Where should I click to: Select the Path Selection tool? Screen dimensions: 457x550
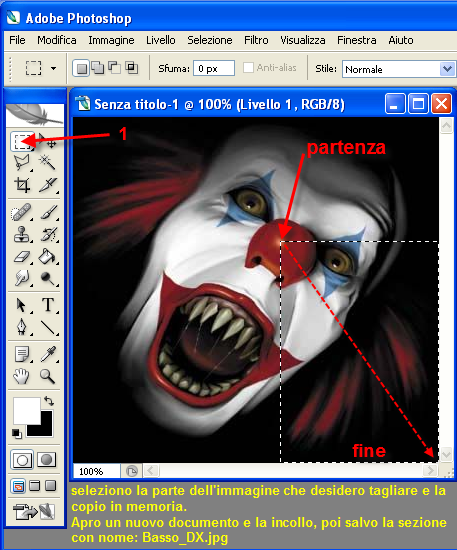(22, 305)
